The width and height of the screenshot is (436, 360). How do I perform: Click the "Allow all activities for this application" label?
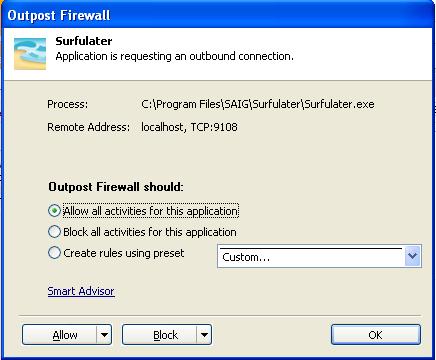pos(151,211)
